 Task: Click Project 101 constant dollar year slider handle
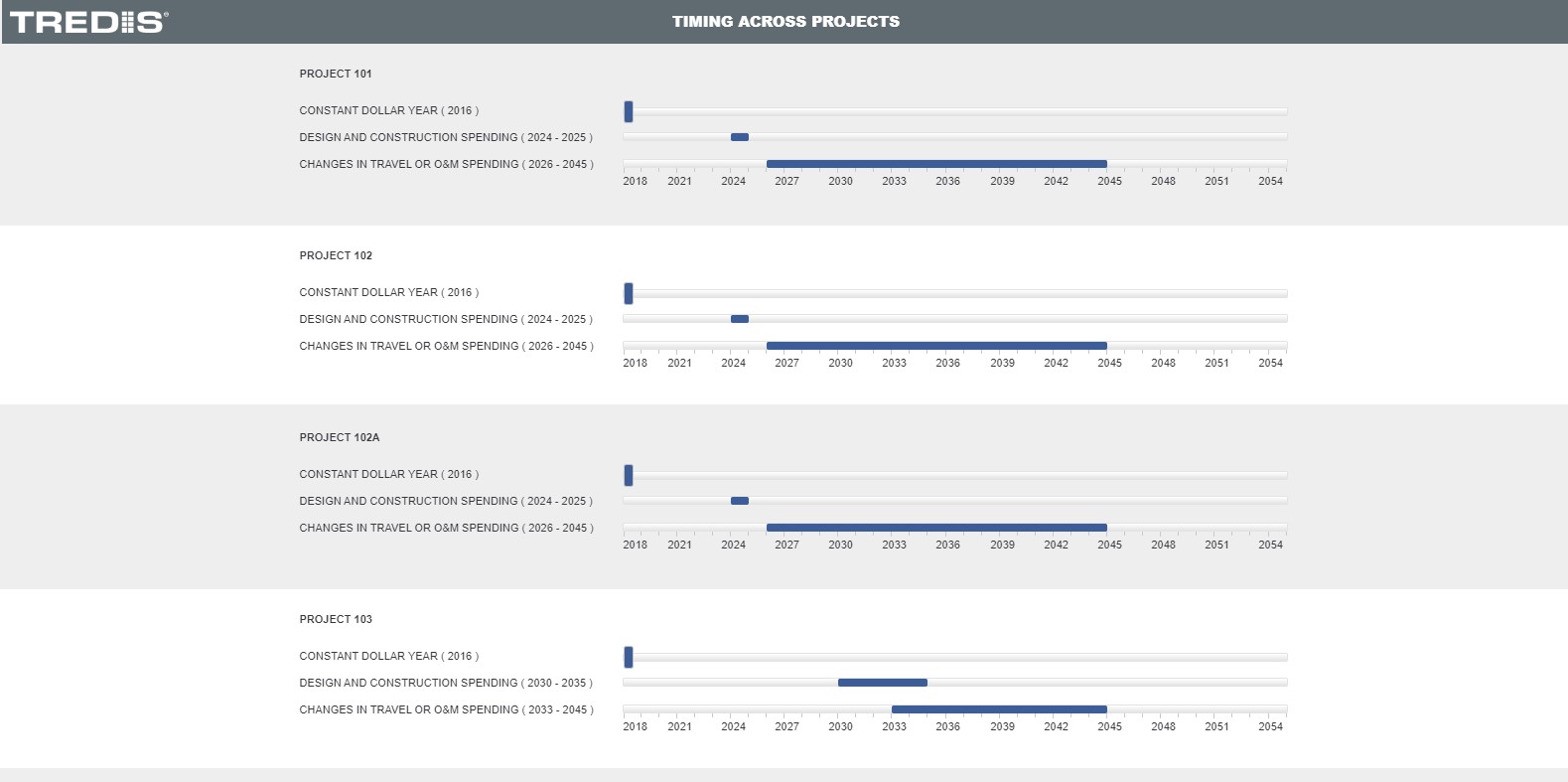point(629,111)
